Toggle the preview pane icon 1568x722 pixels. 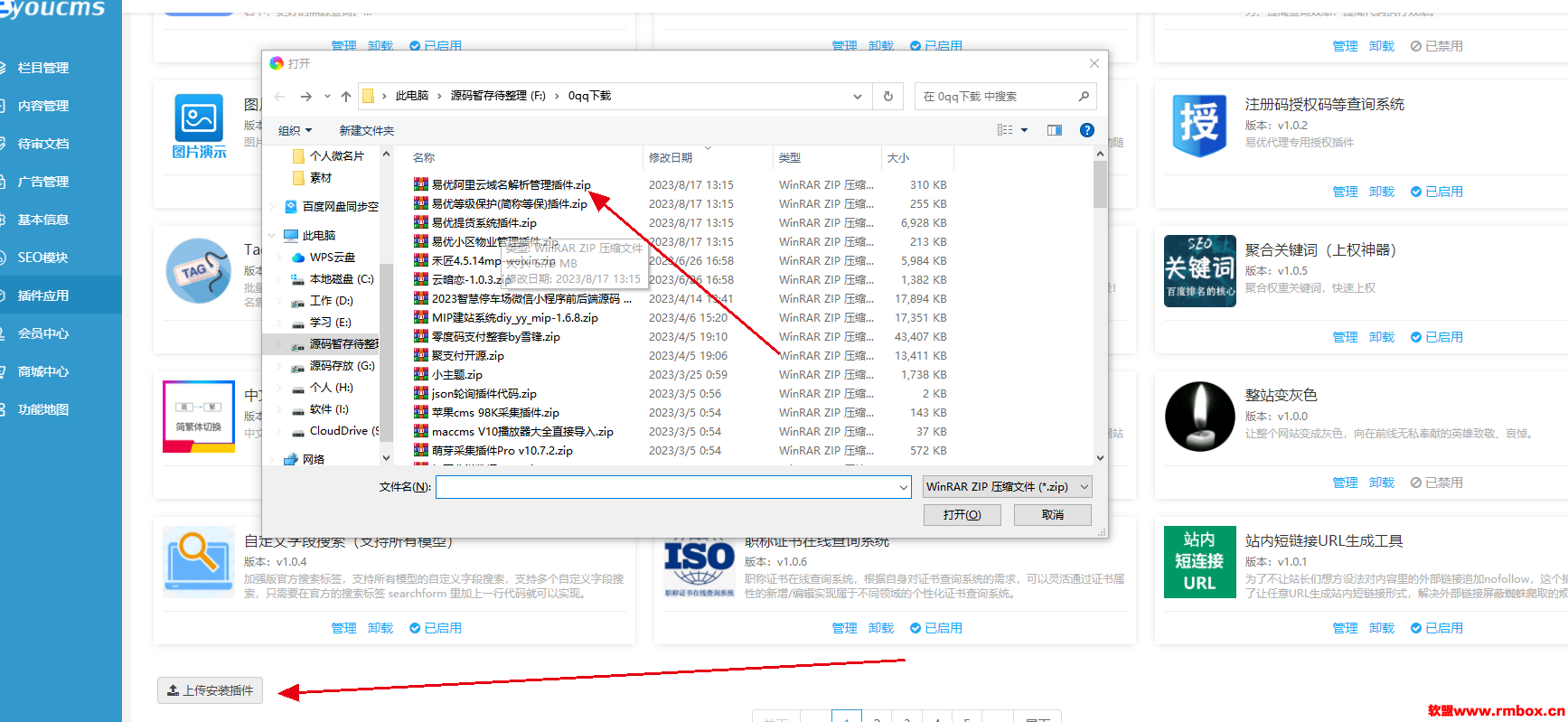point(1055,130)
